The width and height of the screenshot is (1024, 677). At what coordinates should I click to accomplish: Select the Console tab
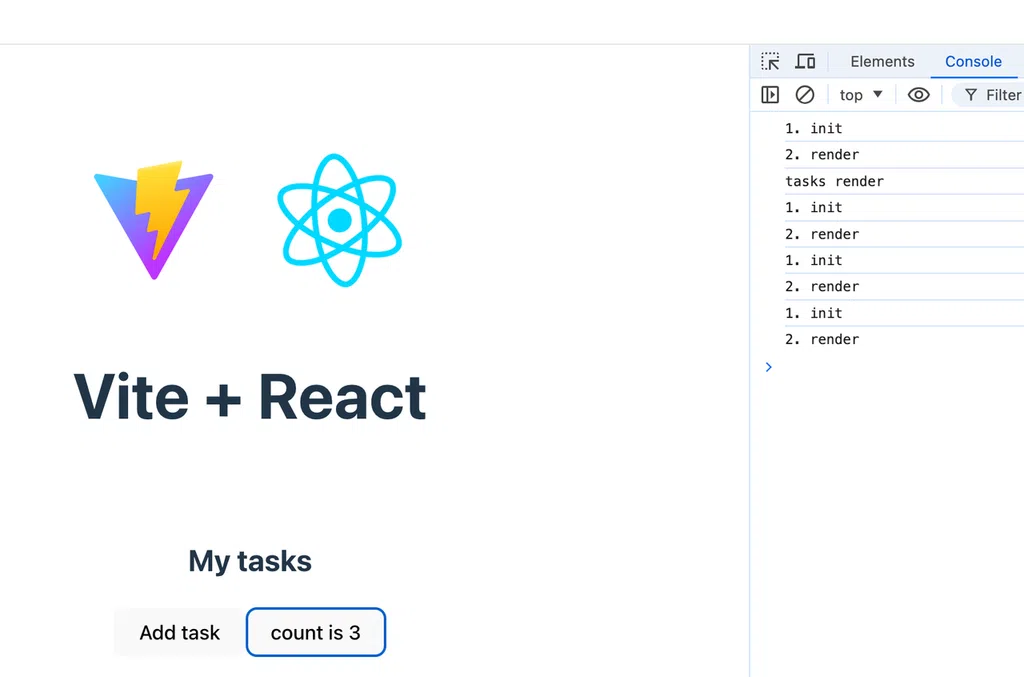point(973,61)
